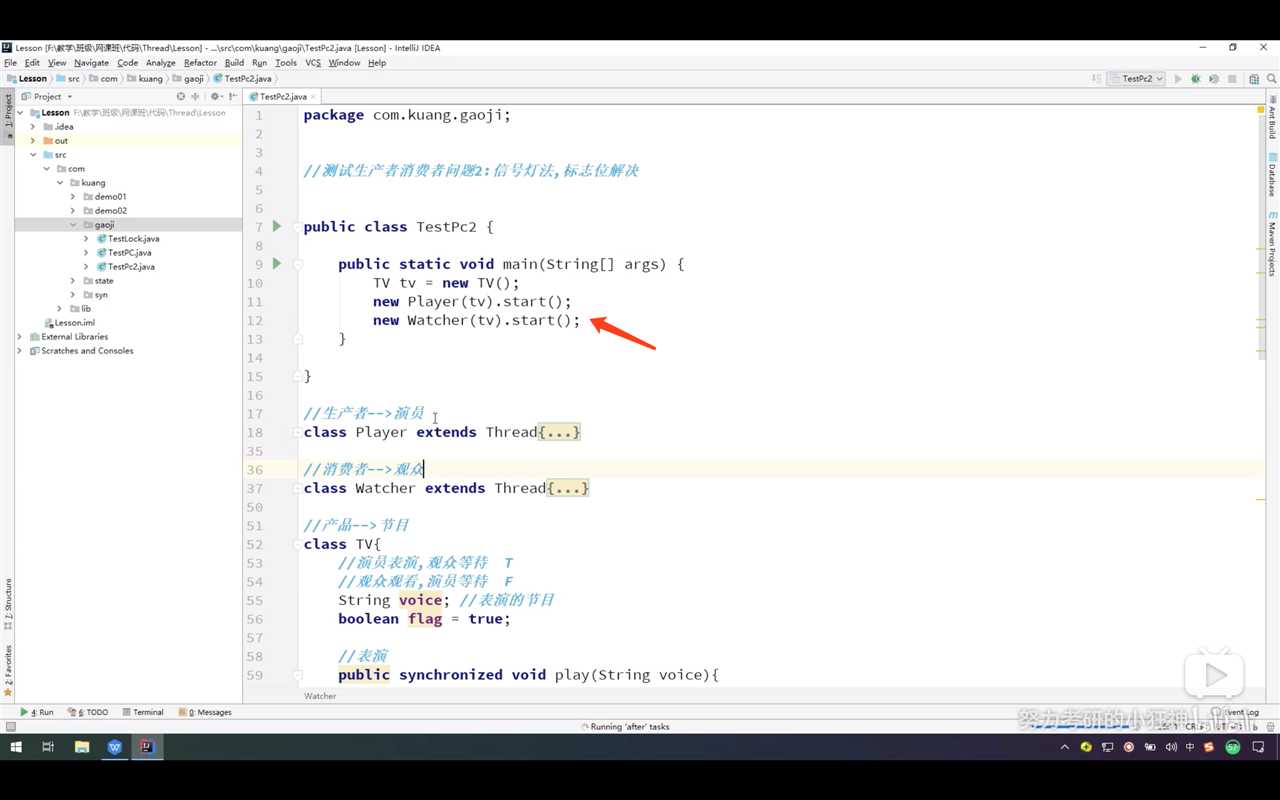This screenshot has height=800, width=1280.
Task: Click scroll from source target icon
Action: (181, 97)
